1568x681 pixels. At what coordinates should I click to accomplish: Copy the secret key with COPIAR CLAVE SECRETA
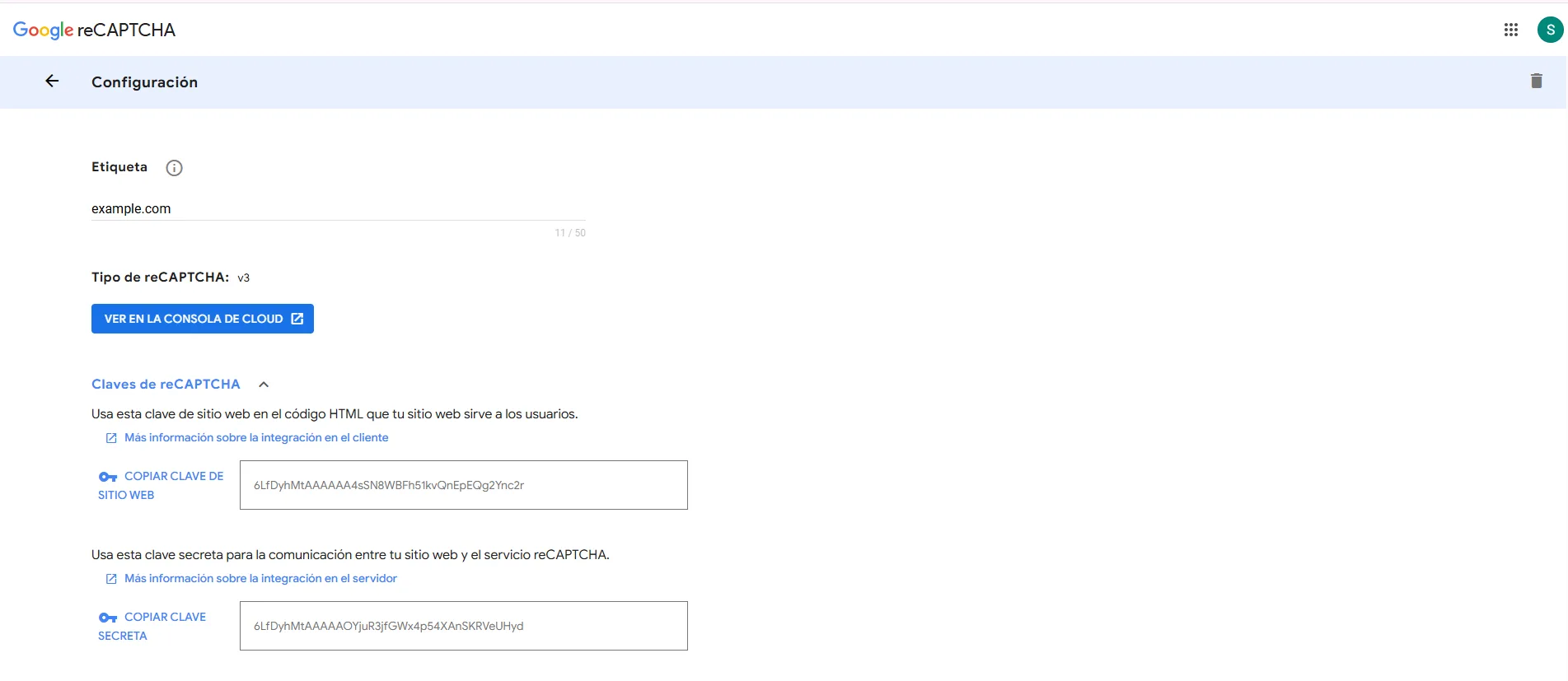tap(152, 627)
